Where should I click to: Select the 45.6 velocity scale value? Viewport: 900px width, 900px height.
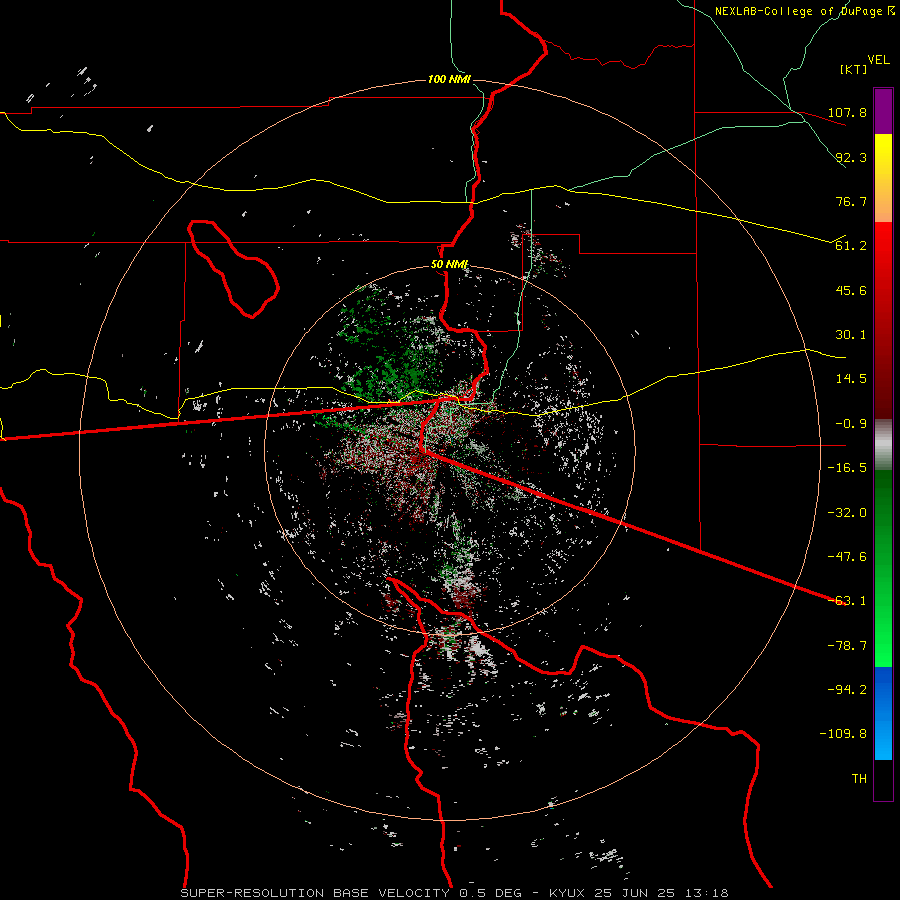pyautogui.click(x=851, y=290)
